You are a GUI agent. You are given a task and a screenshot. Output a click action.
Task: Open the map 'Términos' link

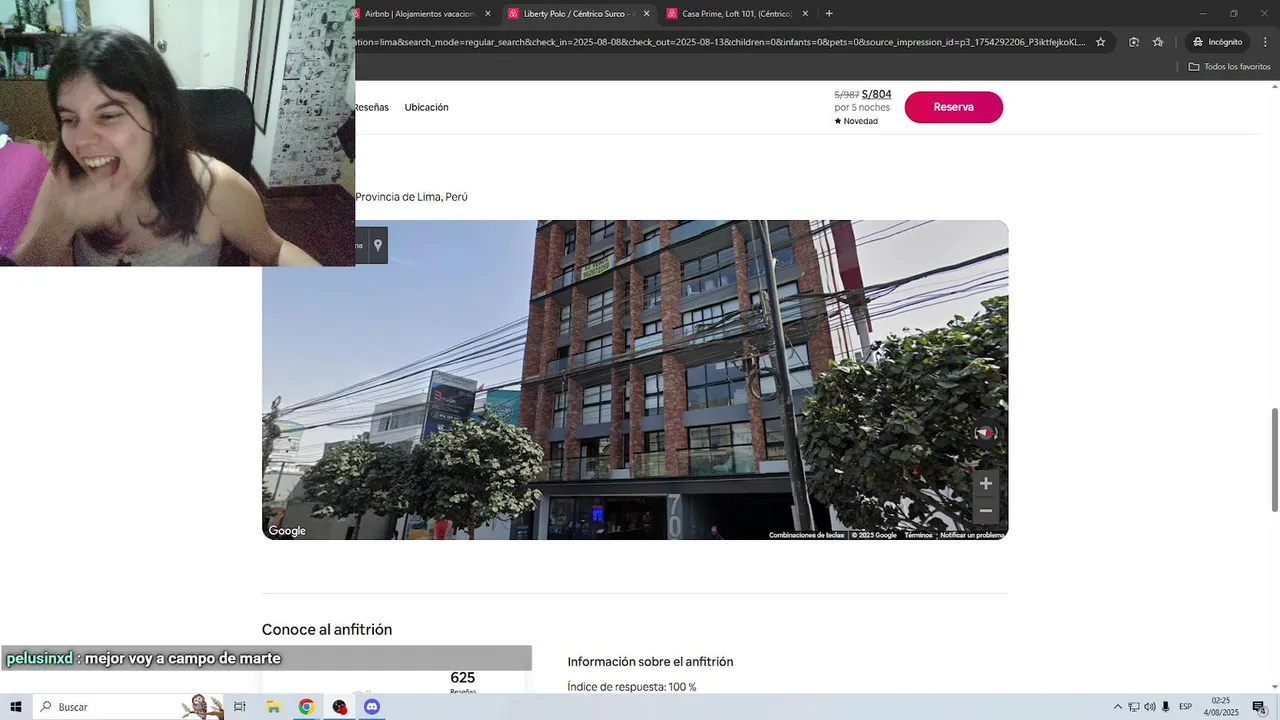(x=918, y=535)
